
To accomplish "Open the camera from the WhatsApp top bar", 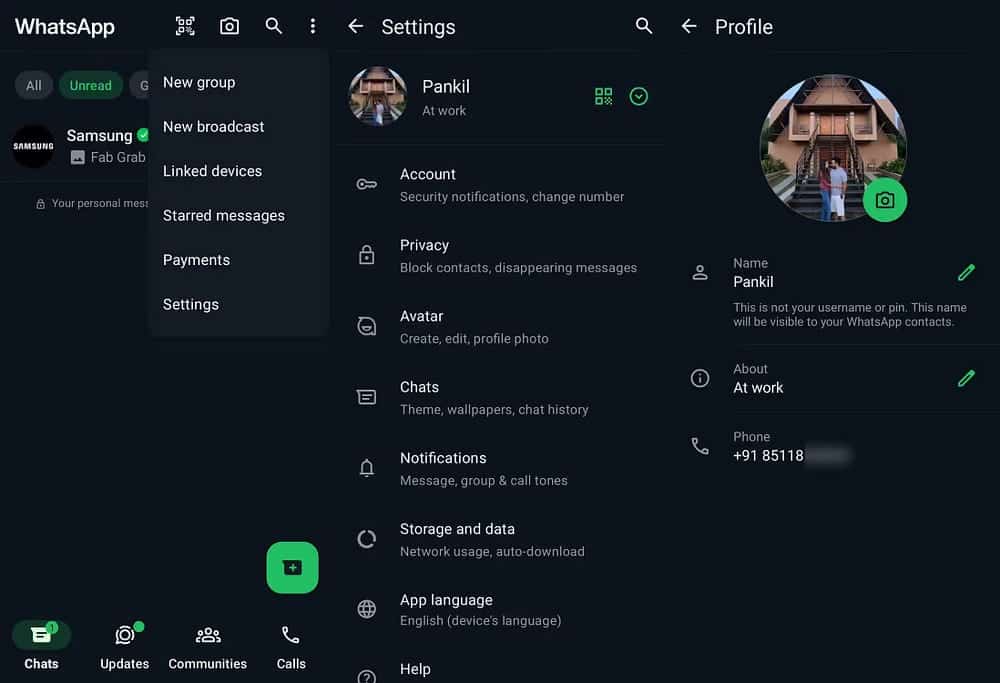I will coord(229,27).
